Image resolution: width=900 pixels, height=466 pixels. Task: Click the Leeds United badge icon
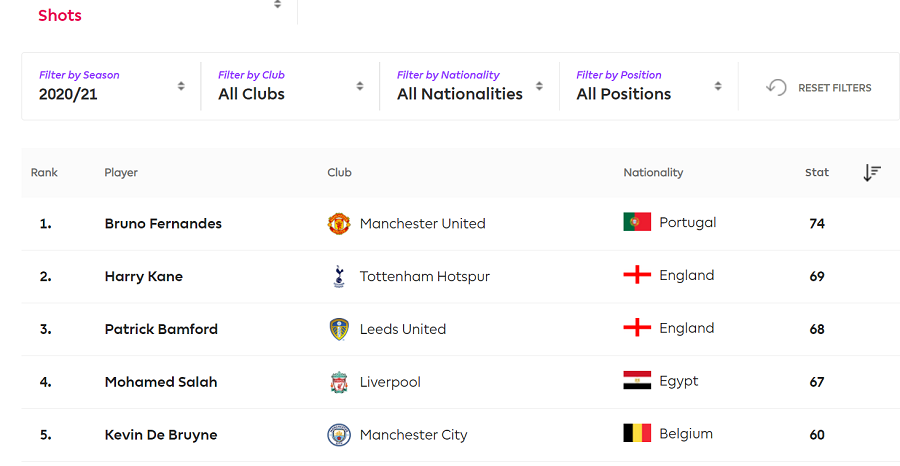[x=339, y=329]
